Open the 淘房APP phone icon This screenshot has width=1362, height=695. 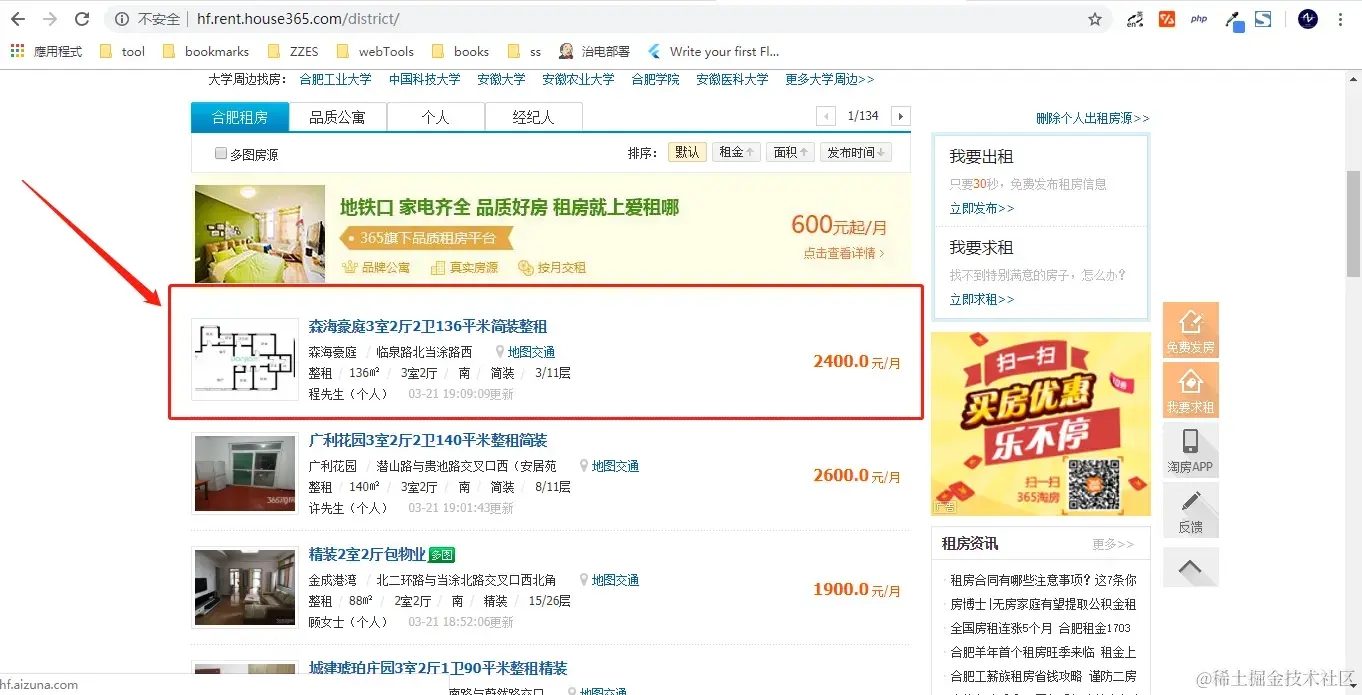click(x=1190, y=449)
